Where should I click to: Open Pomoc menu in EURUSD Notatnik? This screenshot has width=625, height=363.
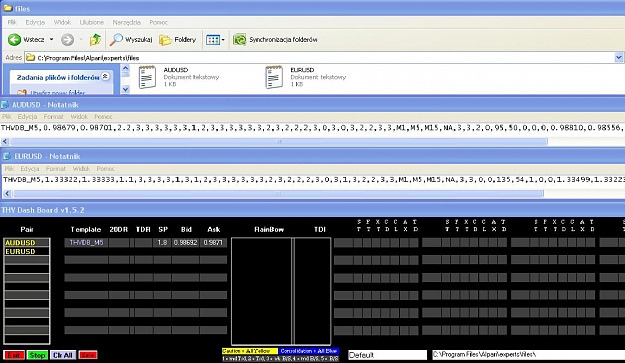coord(106,169)
